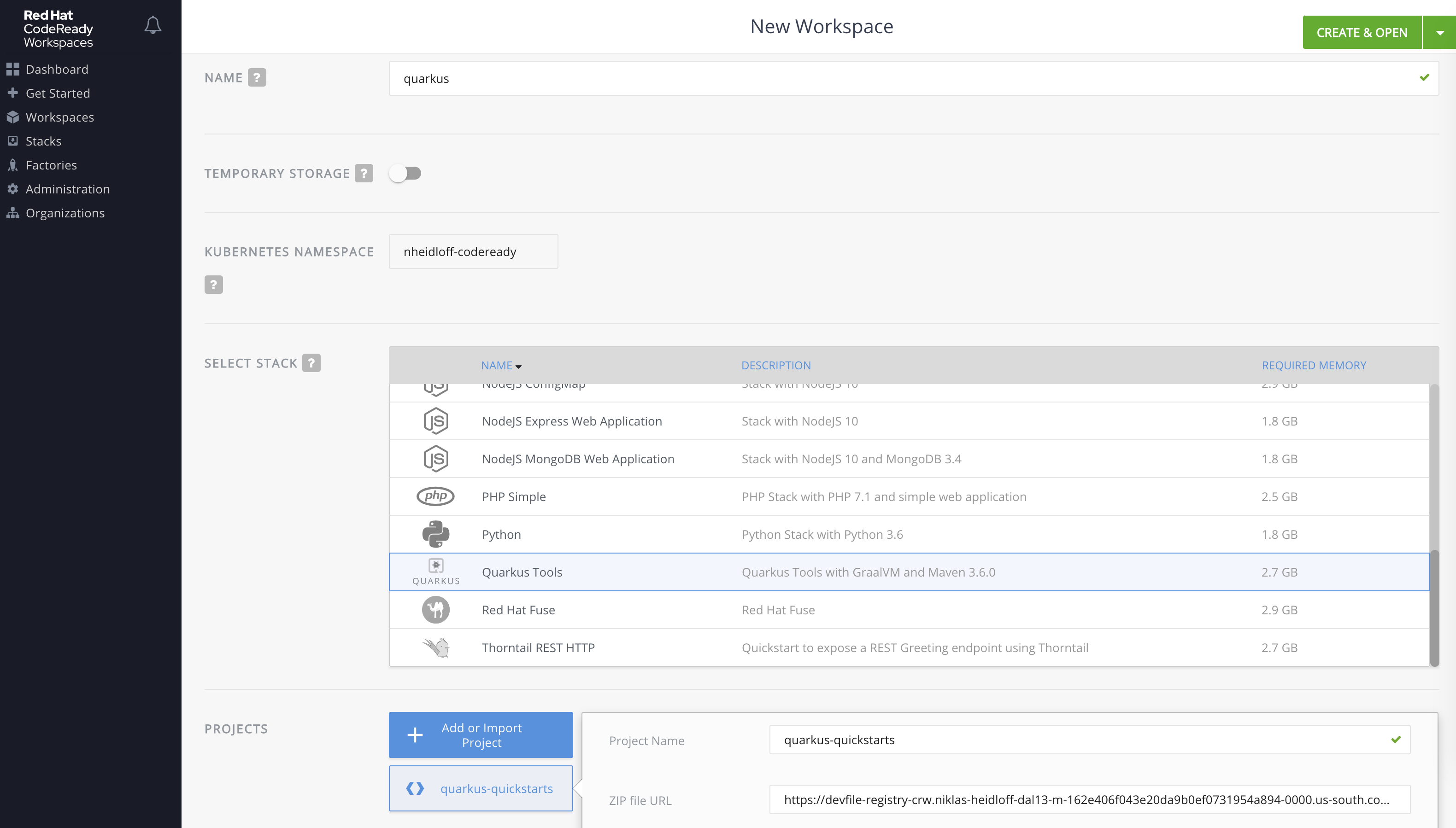Click the Workspaces cube icon
The height and width of the screenshot is (828, 1456).
(x=12, y=117)
